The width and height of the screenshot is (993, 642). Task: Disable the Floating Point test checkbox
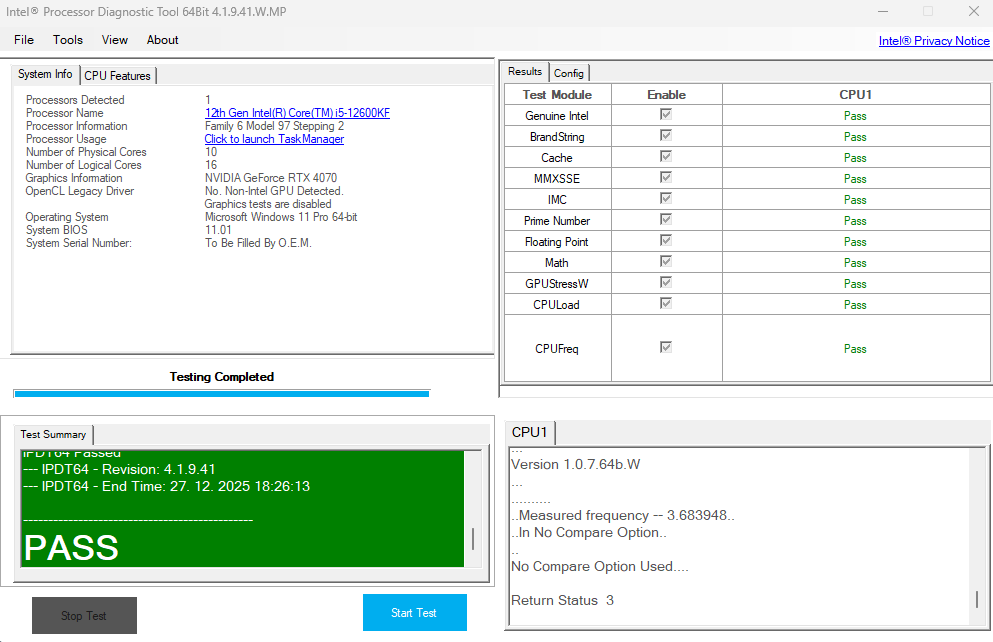(x=666, y=241)
